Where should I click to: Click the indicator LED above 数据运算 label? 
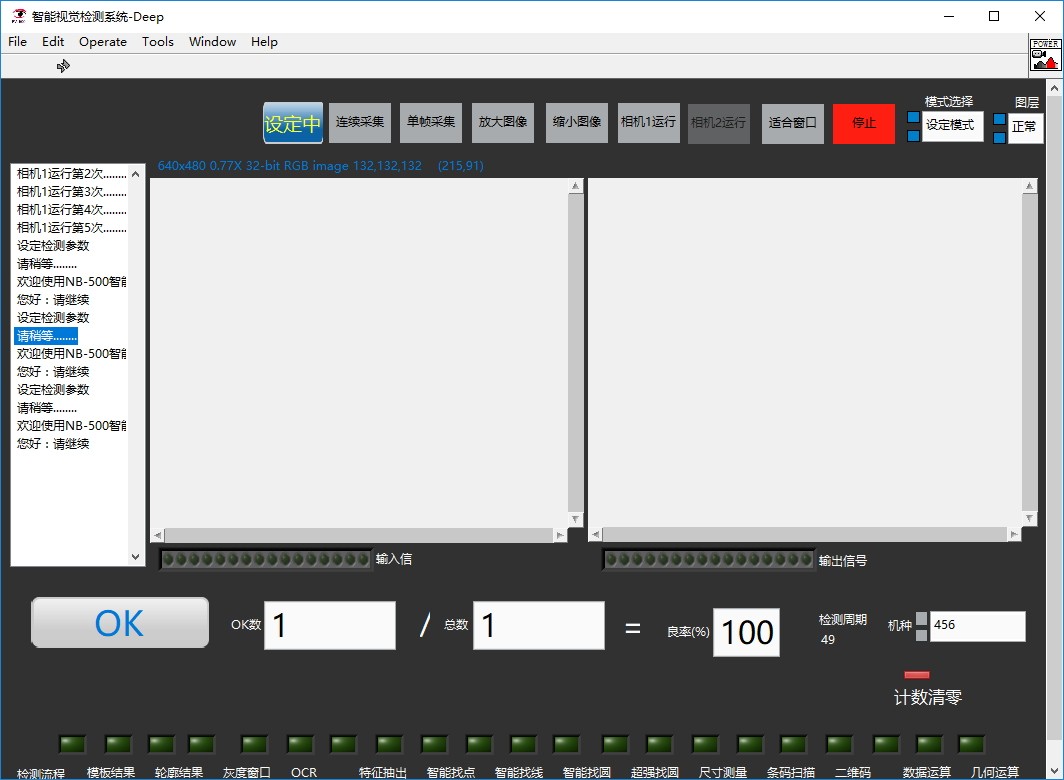click(929, 744)
